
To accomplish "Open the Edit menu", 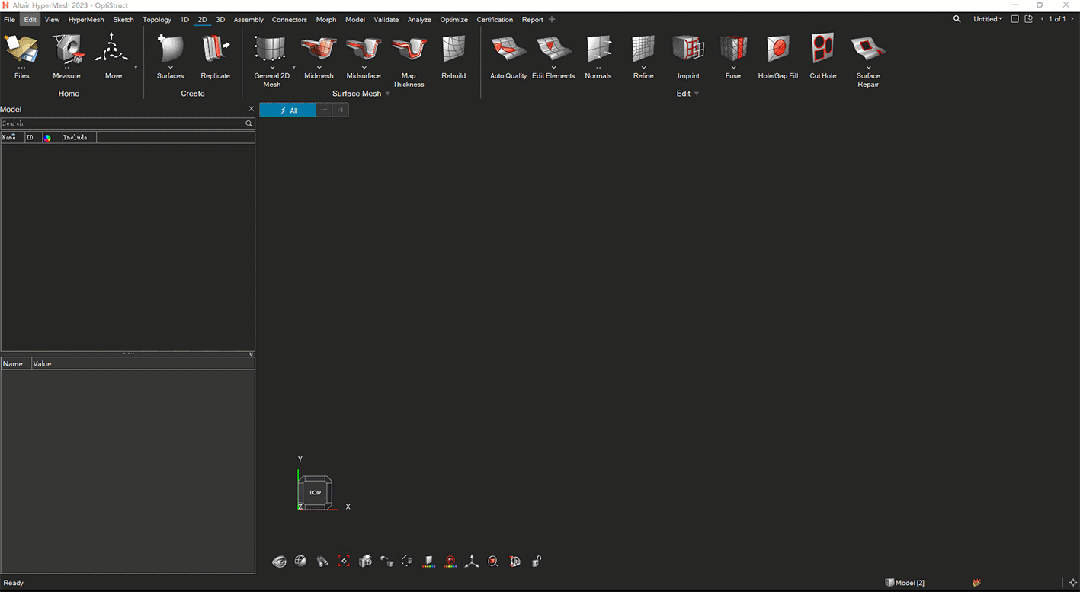I will click(x=30, y=19).
